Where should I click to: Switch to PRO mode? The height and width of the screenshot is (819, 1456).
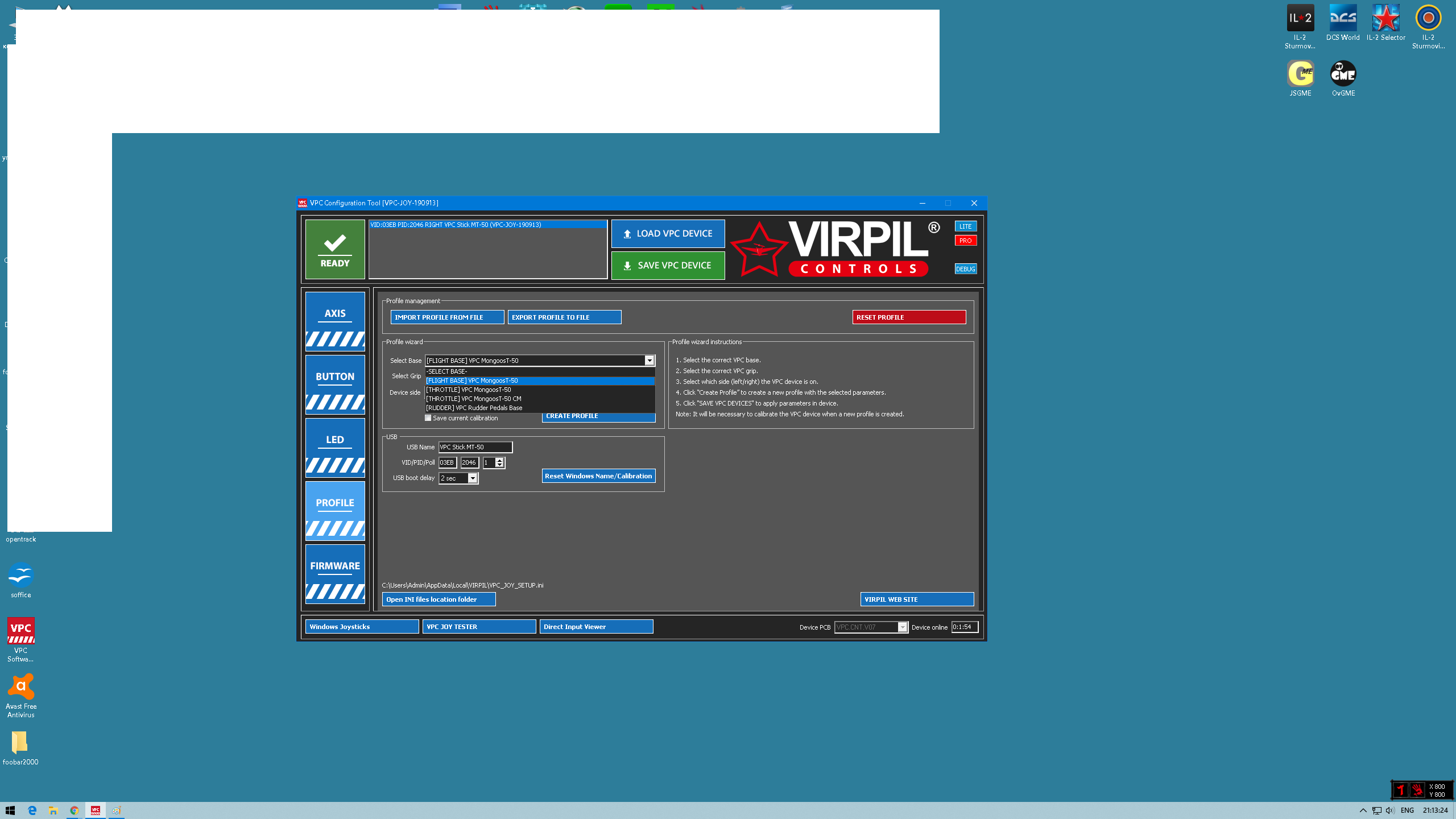965,241
